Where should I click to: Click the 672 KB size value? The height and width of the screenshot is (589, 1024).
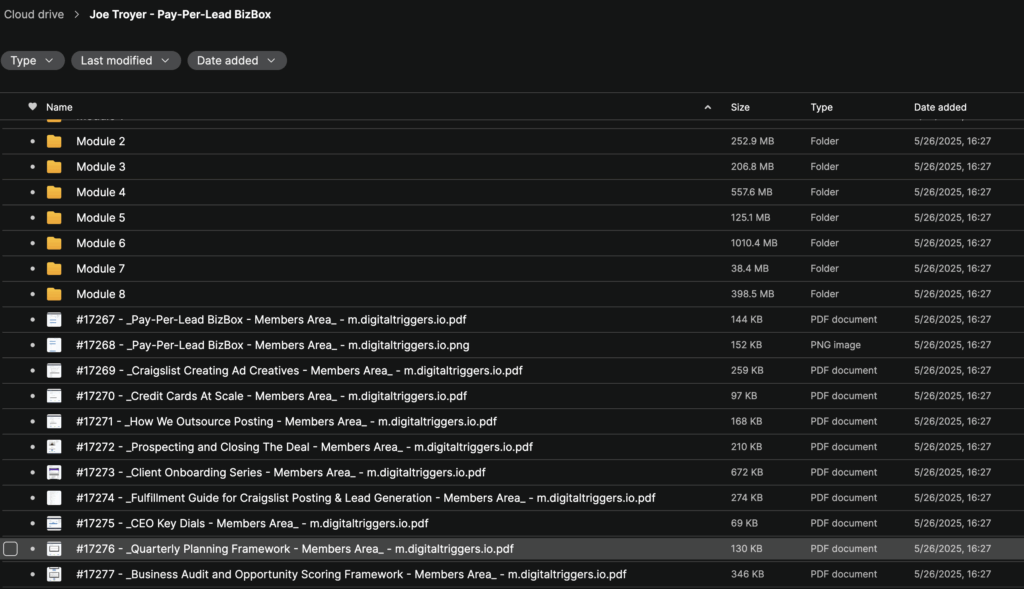(x=746, y=472)
